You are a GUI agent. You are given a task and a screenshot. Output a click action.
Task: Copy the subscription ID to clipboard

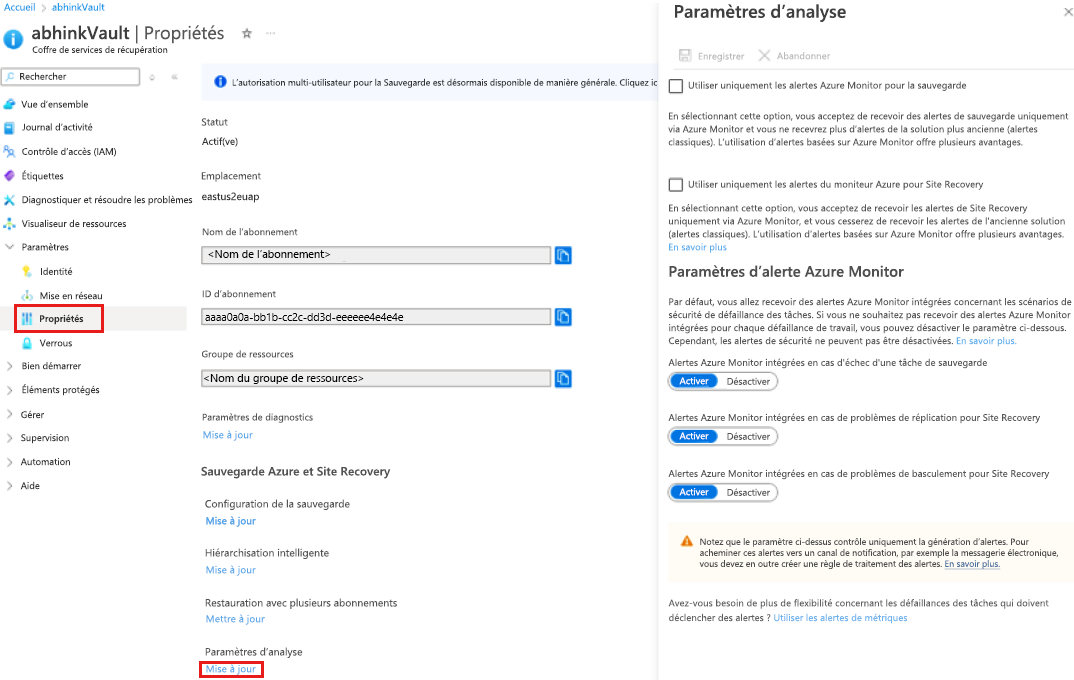pyautogui.click(x=563, y=317)
